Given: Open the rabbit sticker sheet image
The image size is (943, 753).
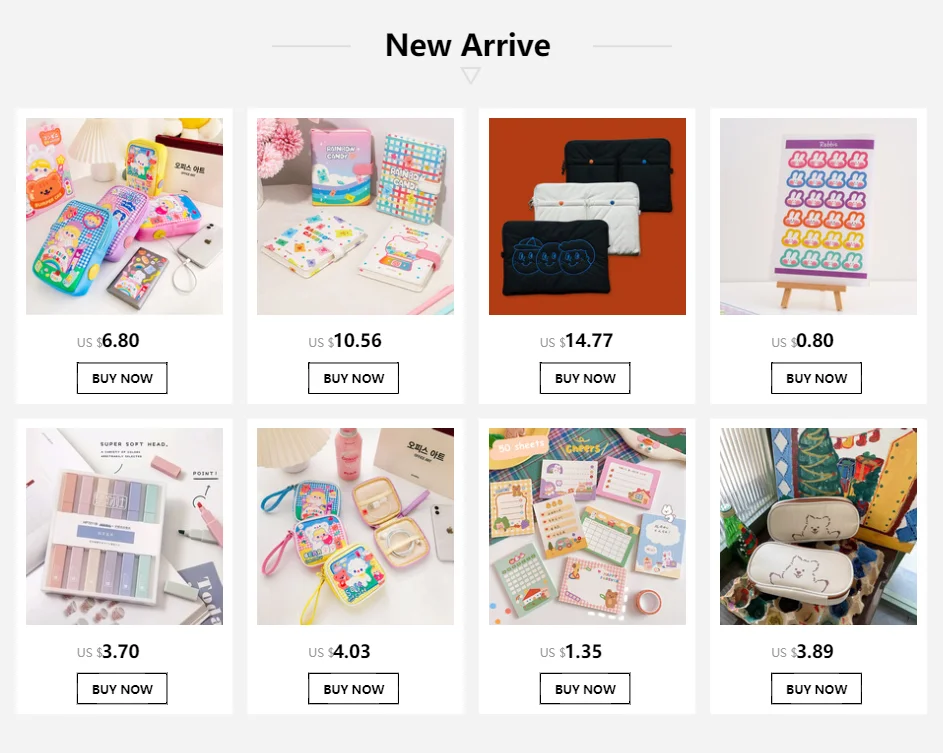Looking at the screenshot, I should click(x=819, y=216).
